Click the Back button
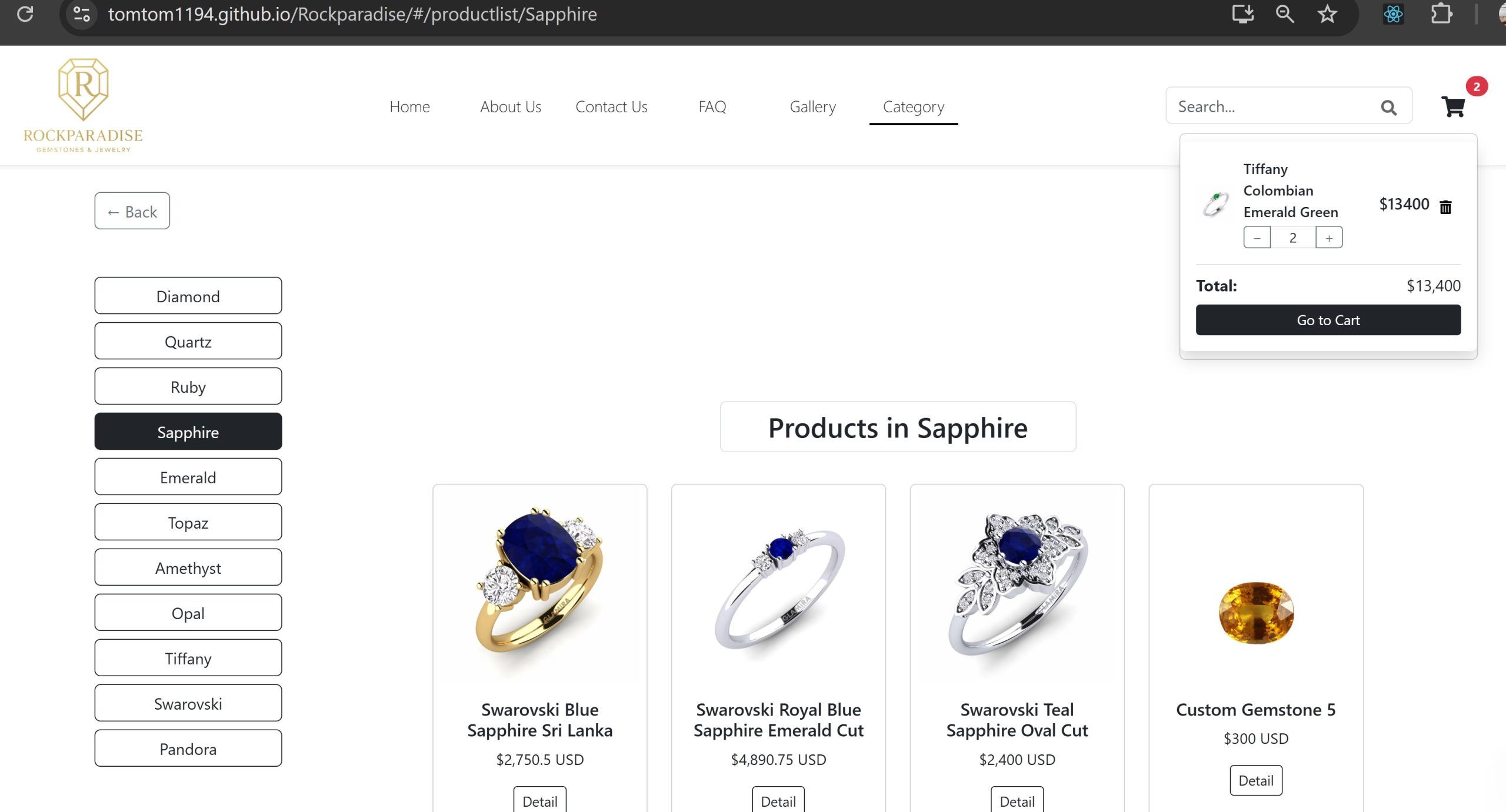 coord(132,211)
